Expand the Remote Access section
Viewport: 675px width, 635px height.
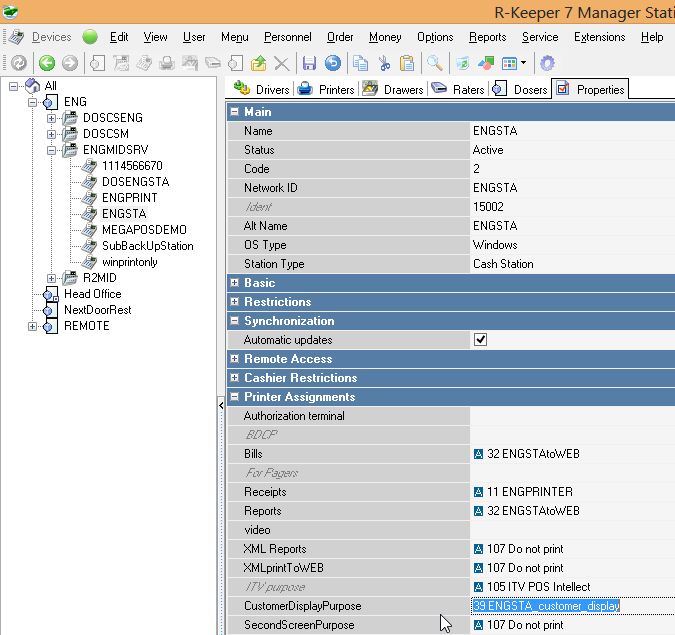pos(235,359)
